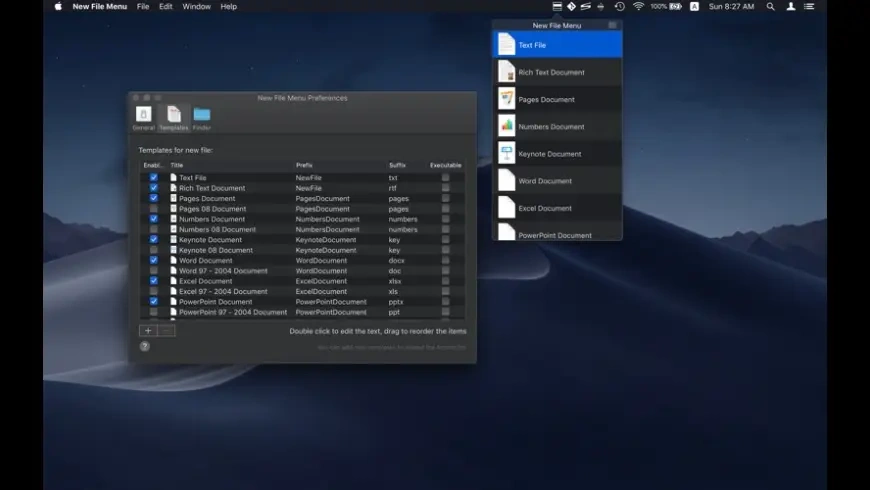The image size is (870, 490).
Task: Click the remove template minus button
Action: click(x=166, y=331)
